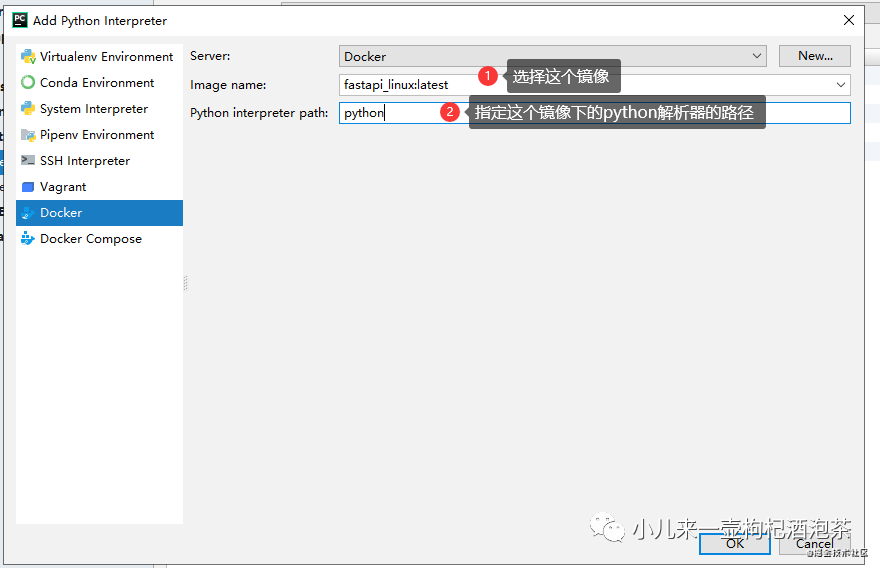Click the PyCharm logo in title bar
The image size is (880, 568).
pyautogui.click(x=20, y=21)
